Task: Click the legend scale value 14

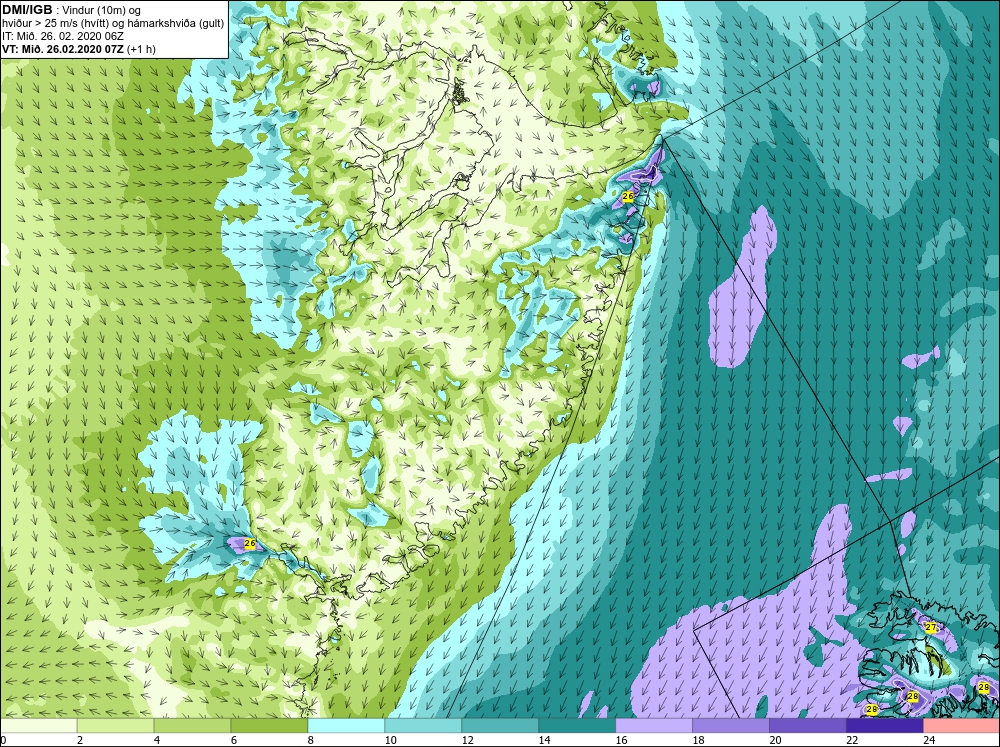Action: point(545,740)
